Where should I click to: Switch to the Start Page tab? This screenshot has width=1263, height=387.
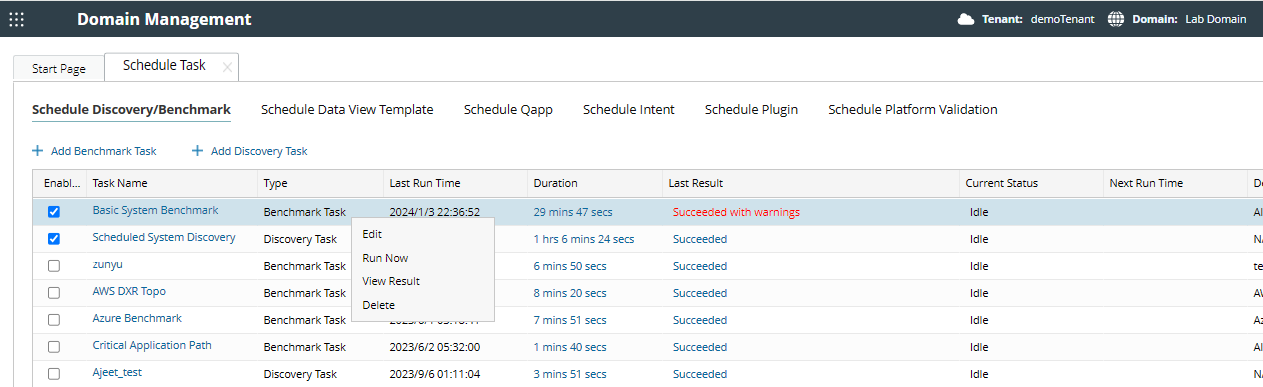point(59,69)
